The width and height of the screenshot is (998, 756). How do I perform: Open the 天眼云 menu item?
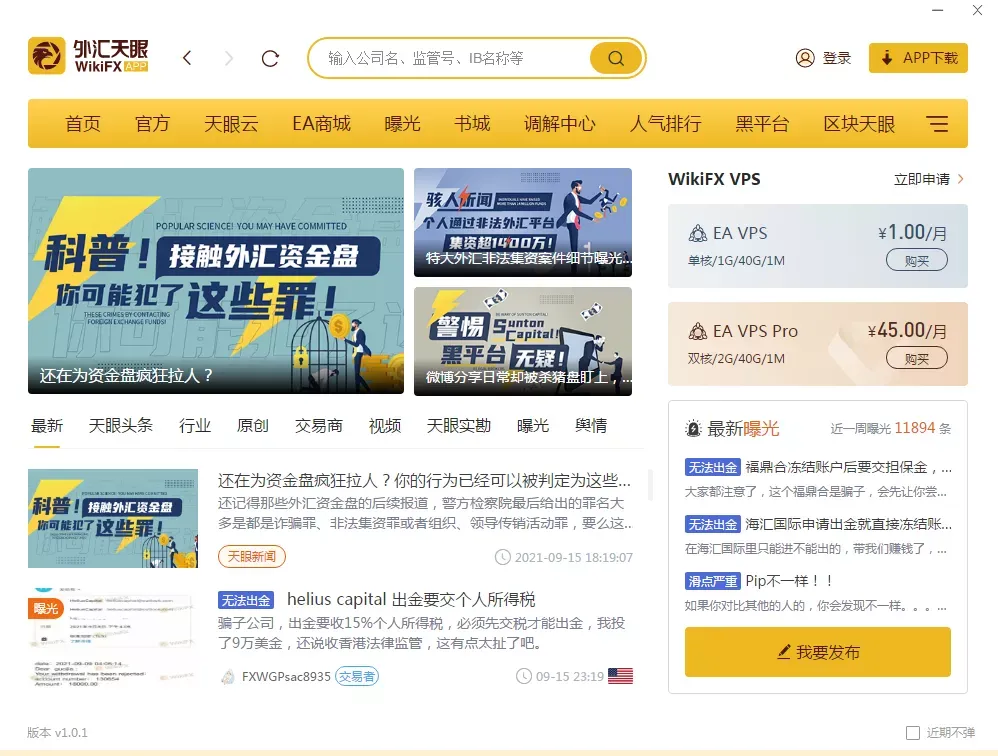click(231, 123)
